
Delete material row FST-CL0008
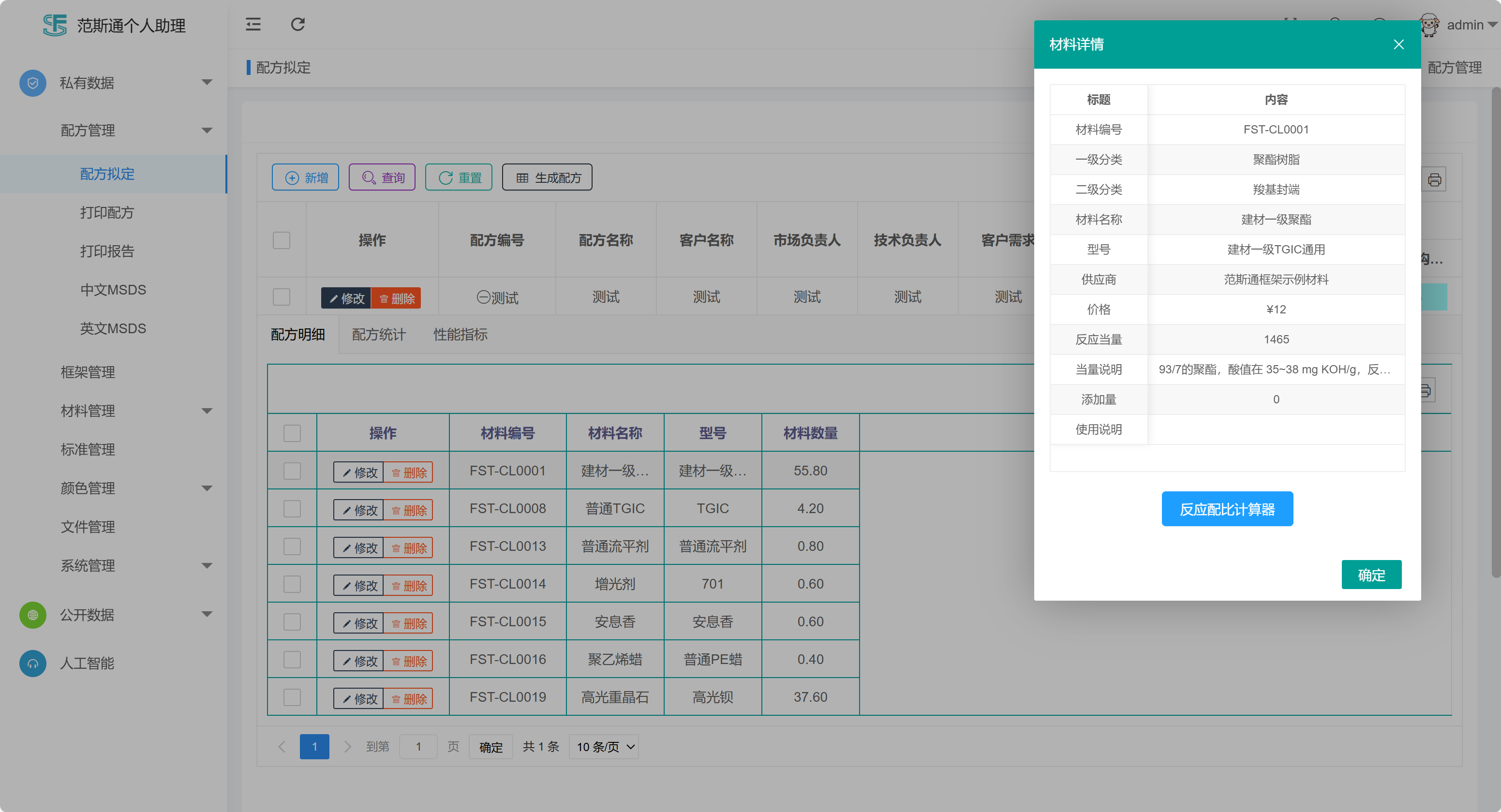pos(408,510)
